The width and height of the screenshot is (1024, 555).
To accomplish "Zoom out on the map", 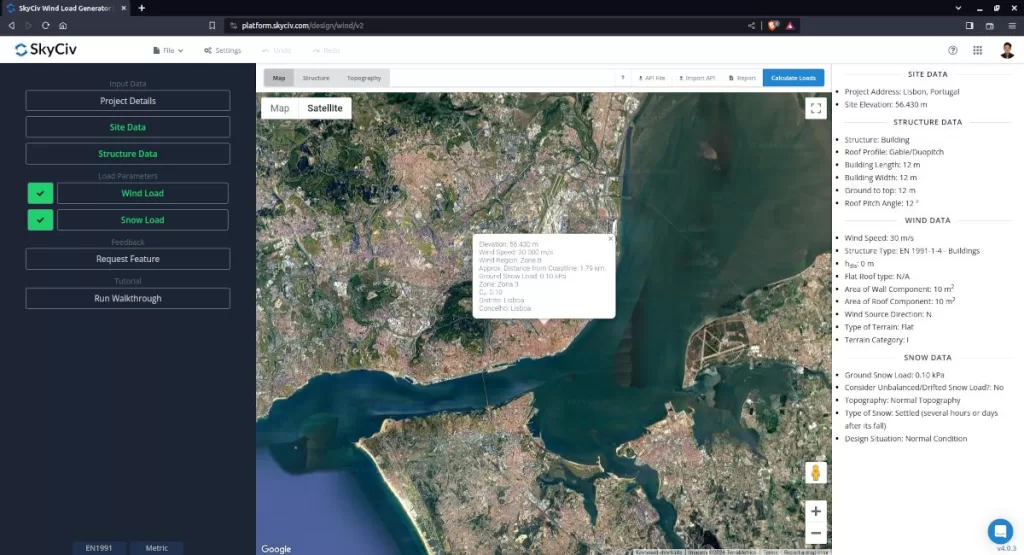I will coord(816,533).
